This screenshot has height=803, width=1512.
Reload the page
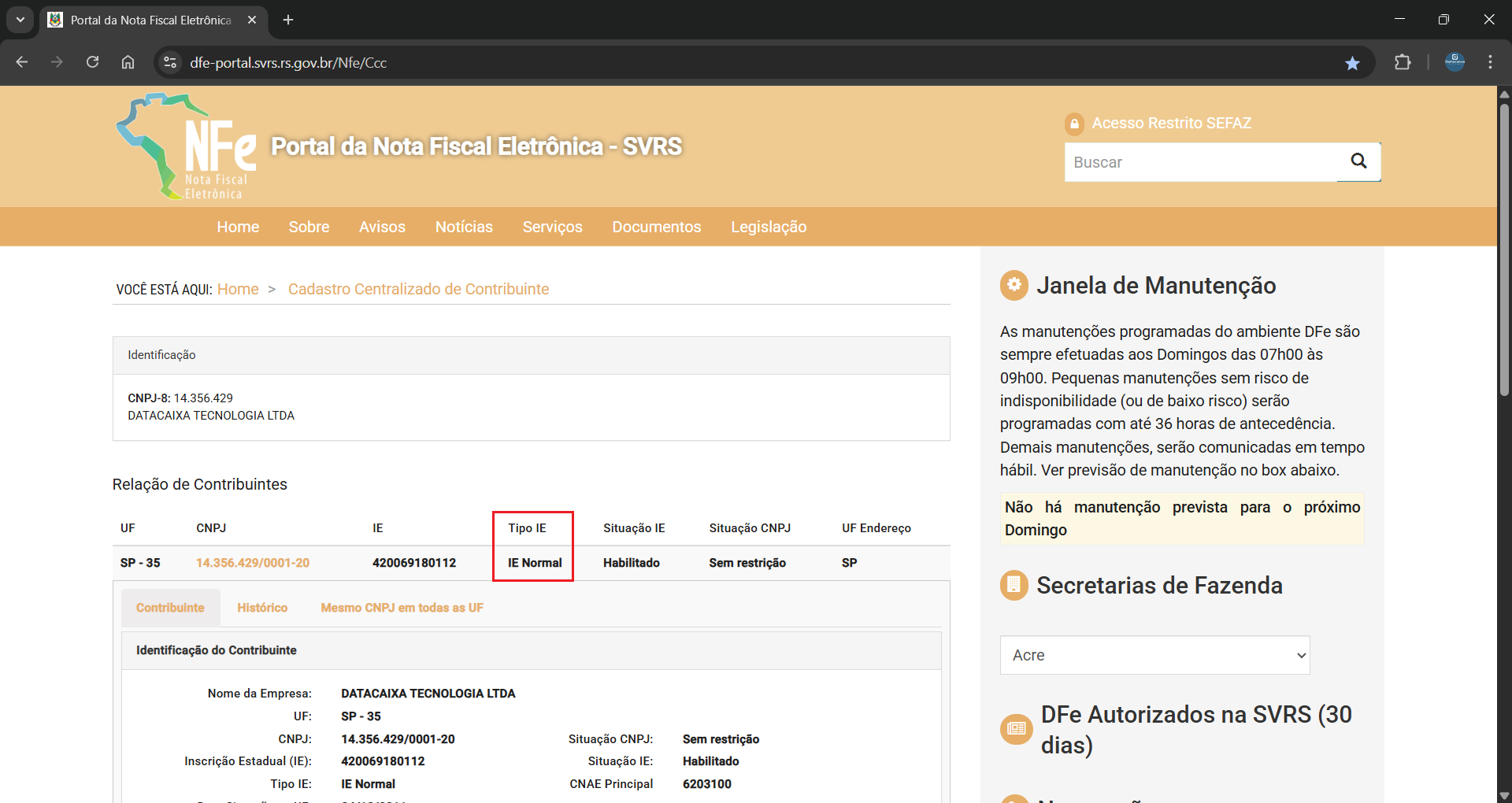(x=92, y=63)
